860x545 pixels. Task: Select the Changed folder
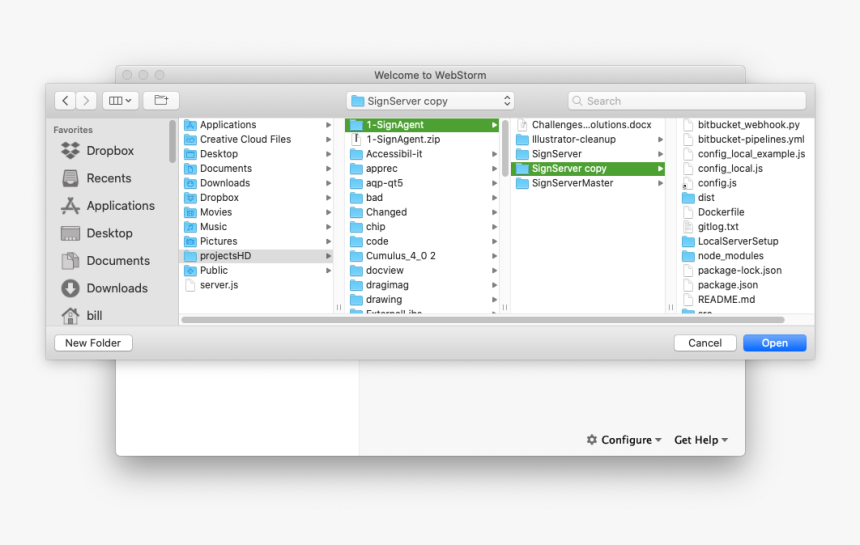(422, 212)
